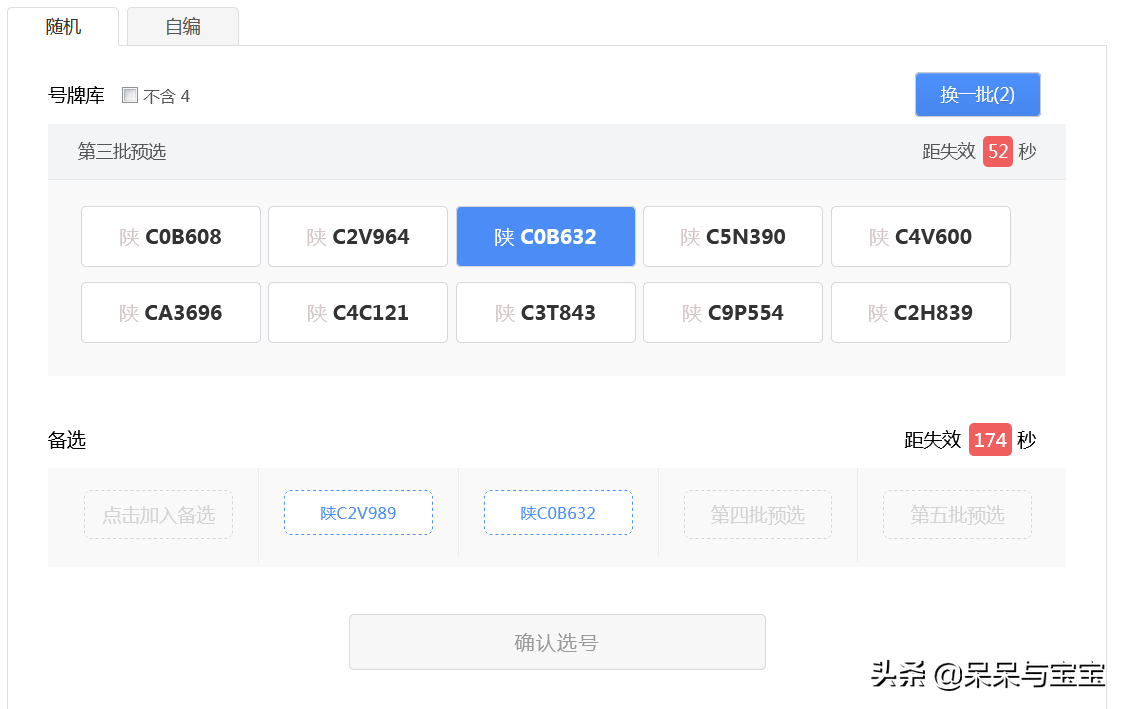Select plate 陕 C4V600
The height and width of the screenshot is (709, 1126).
pyautogui.click(x=921, y=236)
